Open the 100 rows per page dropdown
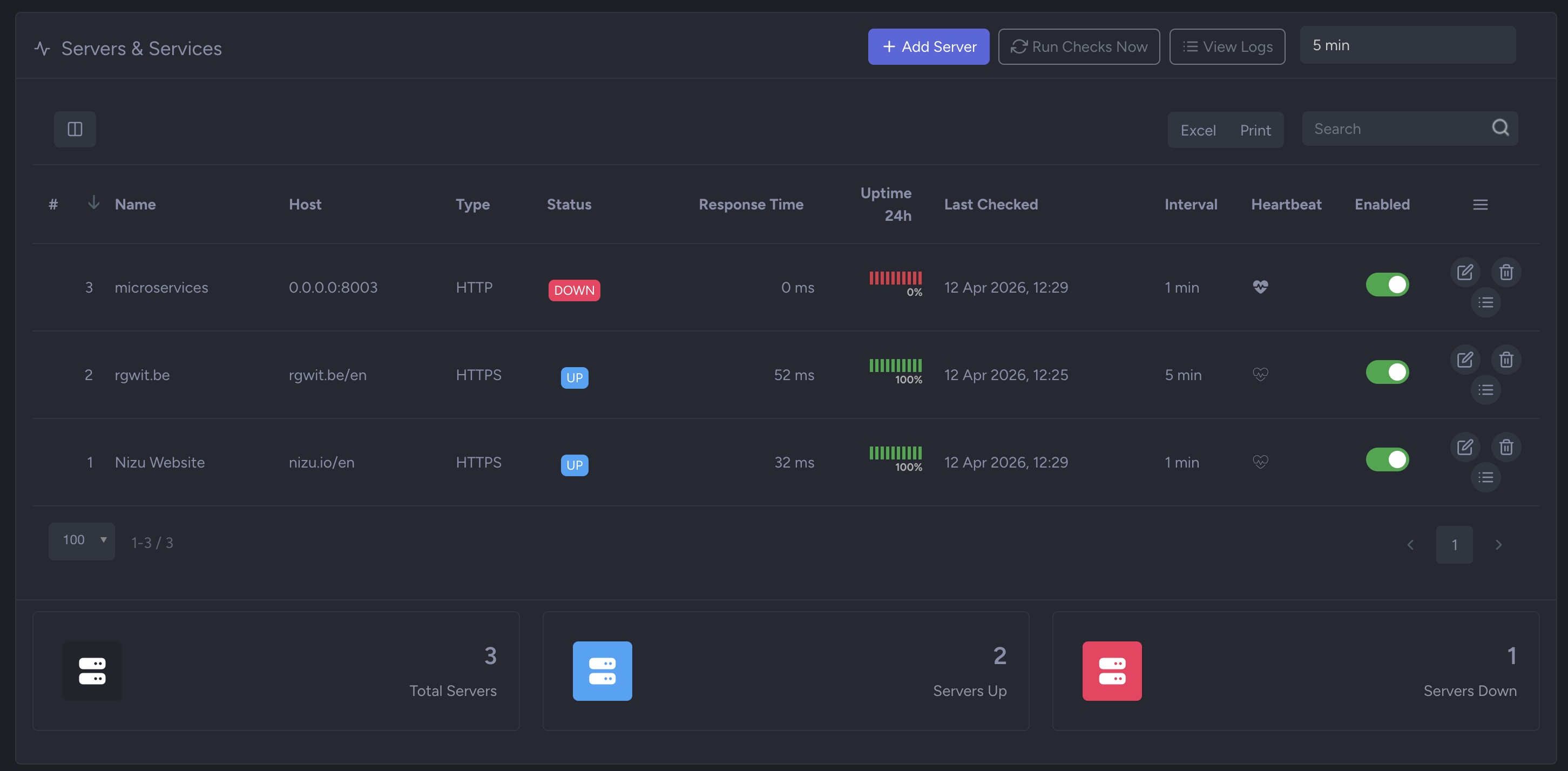 point(82,541)
